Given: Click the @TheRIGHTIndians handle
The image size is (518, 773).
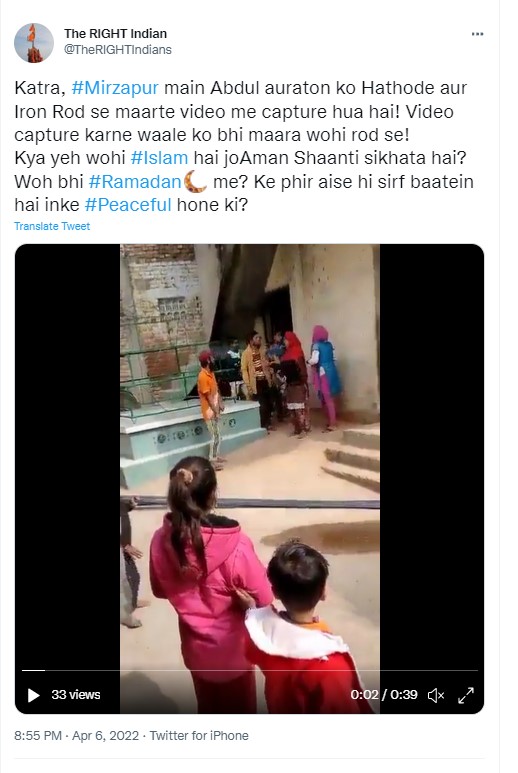Looking at the screenshot, I should [118, 50].
